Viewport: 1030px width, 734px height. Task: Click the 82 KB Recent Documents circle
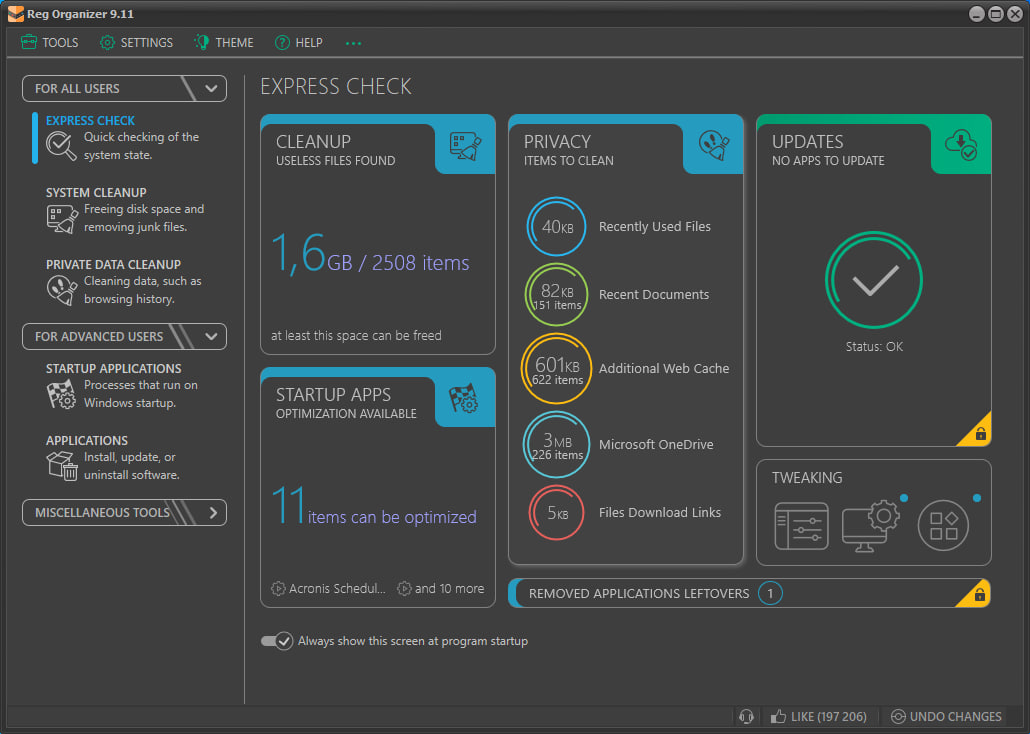point(556,294)
